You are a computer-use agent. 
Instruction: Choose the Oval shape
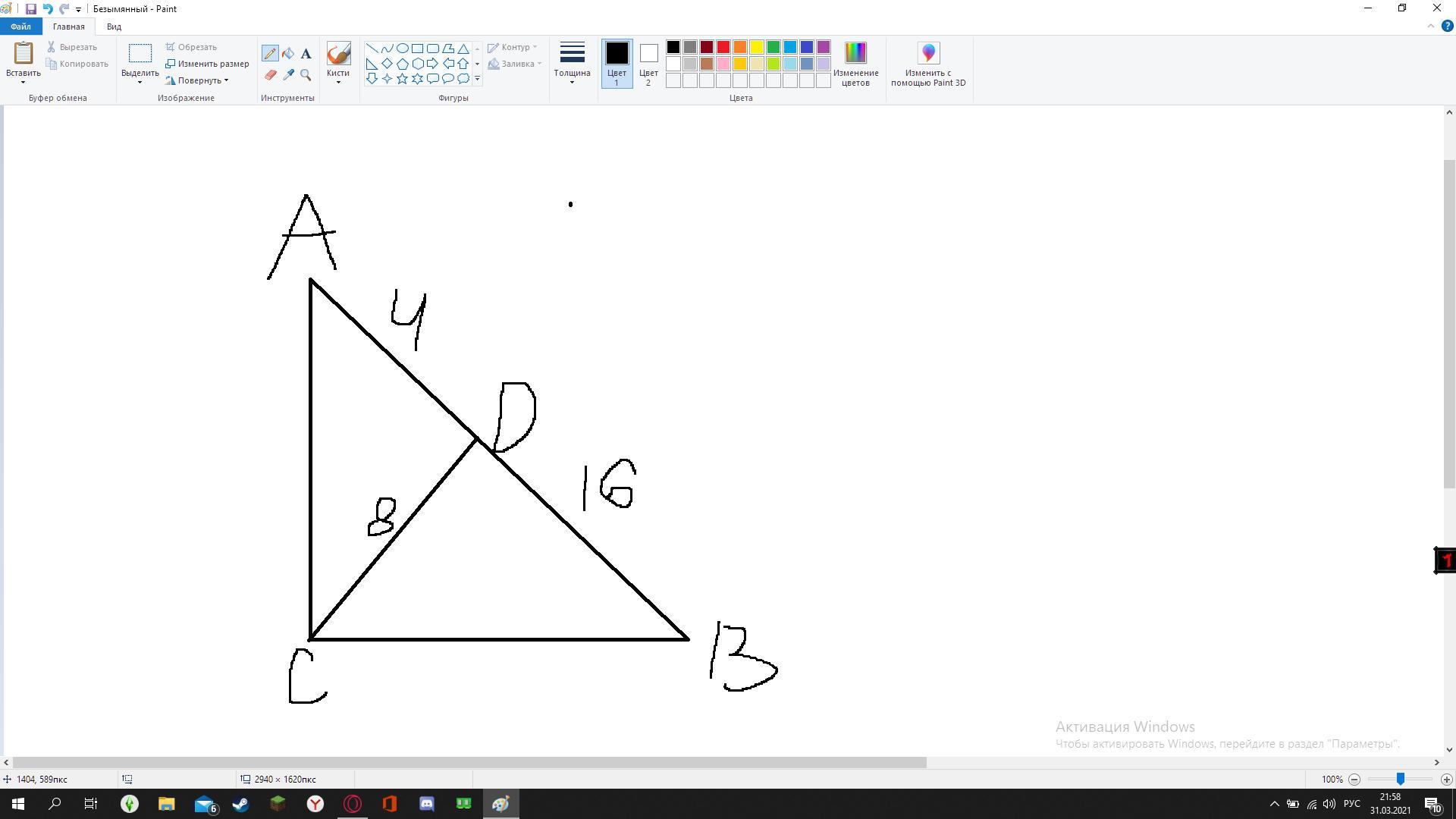[403, 48]
